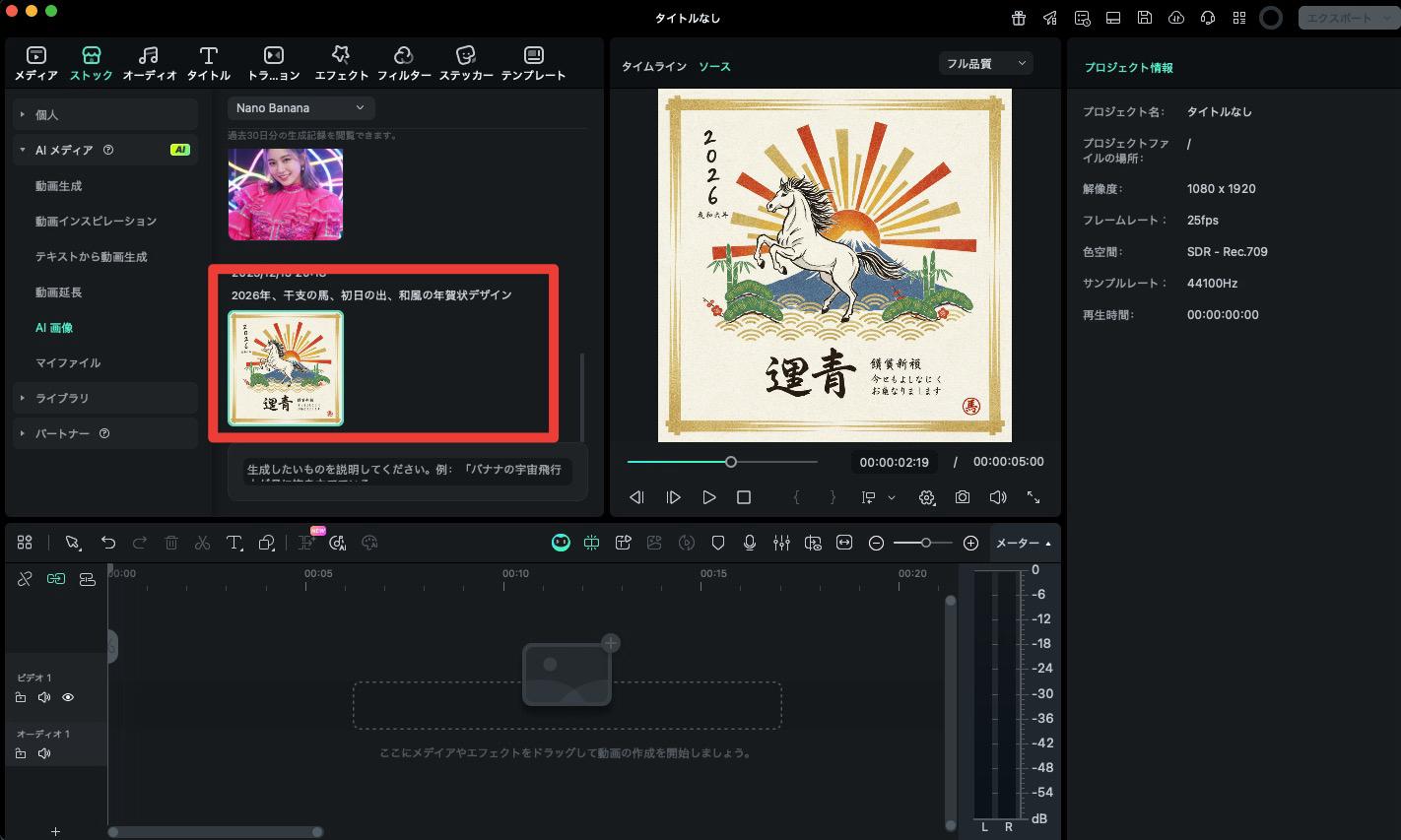1401x840 pixels.
Task: Switch to the タイムライン preview tab
Action: click(653, 67)
